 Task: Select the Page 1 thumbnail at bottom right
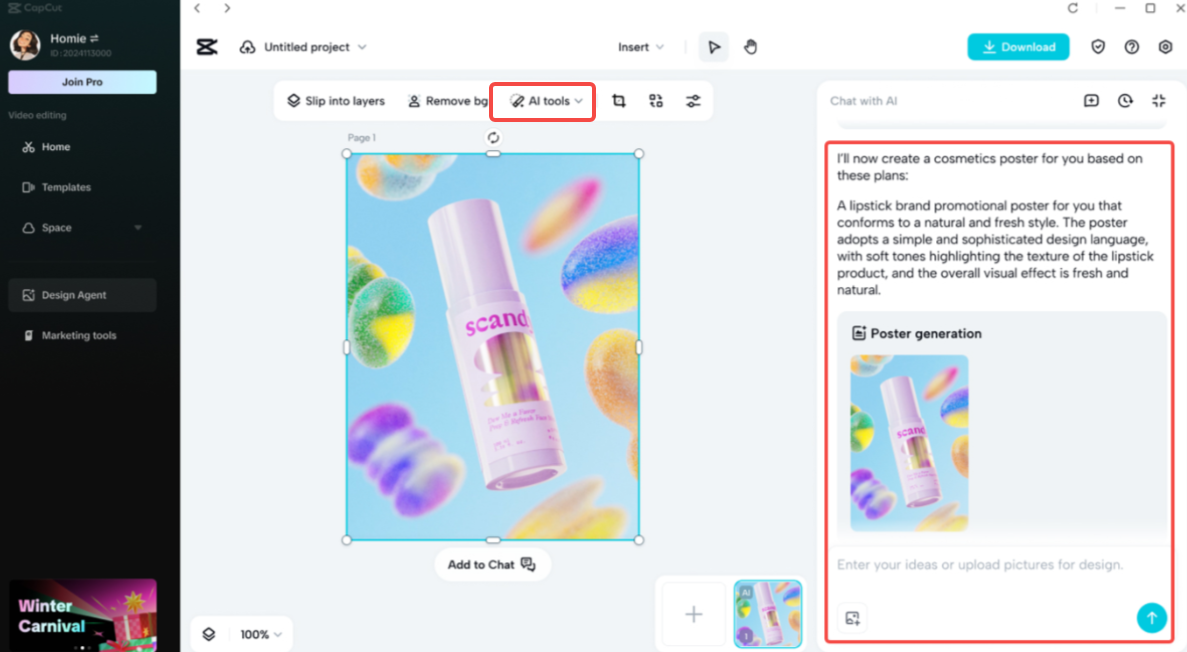tap(767, 612)
